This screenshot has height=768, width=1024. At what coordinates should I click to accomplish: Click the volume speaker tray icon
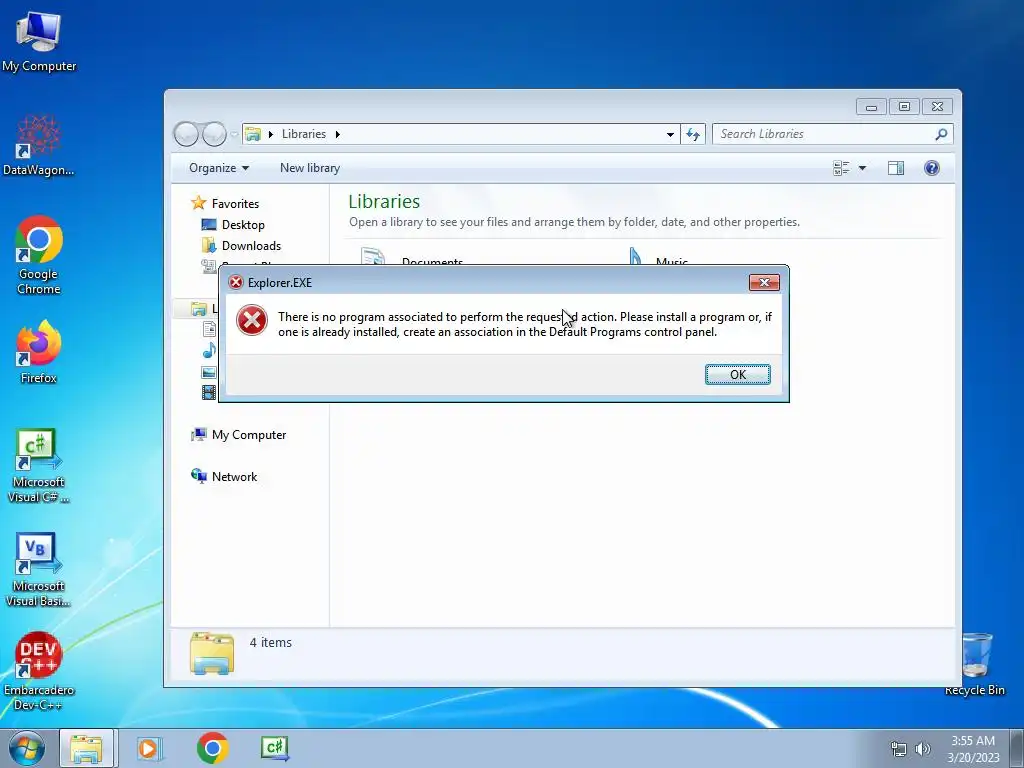(923, 749)
